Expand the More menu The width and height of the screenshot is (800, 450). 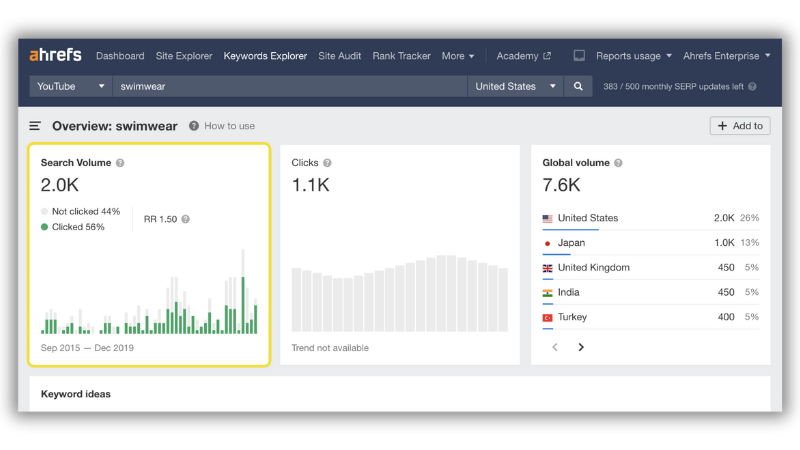(458, 56)
